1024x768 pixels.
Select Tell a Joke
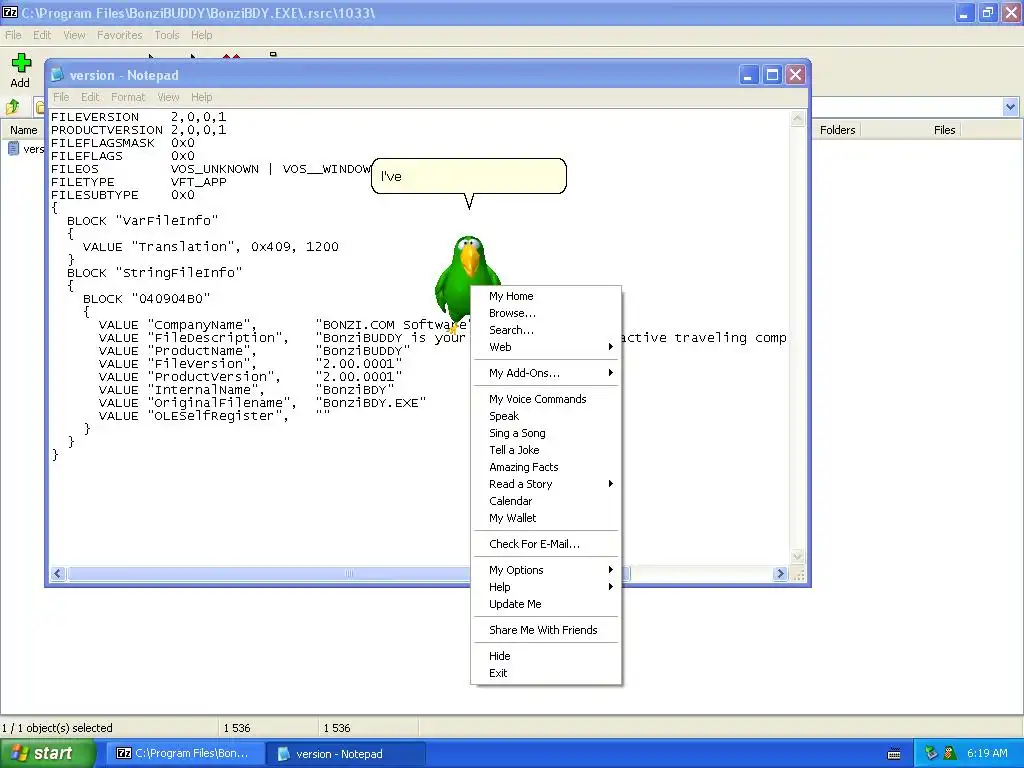(546, 451)
